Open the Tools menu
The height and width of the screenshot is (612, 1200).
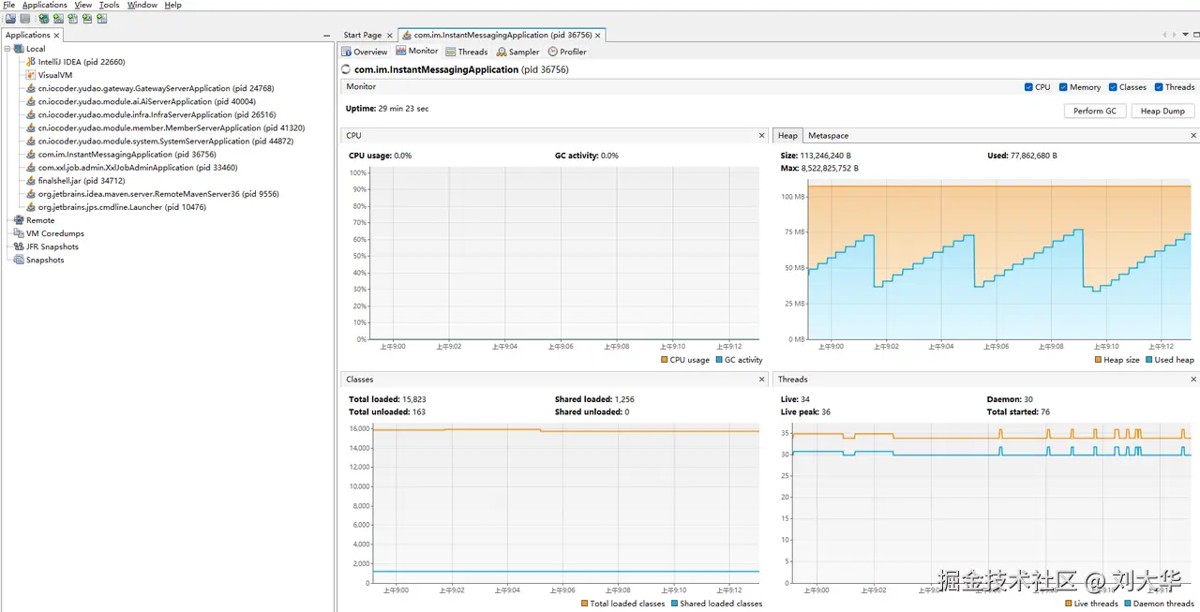(x=109, y=5)
